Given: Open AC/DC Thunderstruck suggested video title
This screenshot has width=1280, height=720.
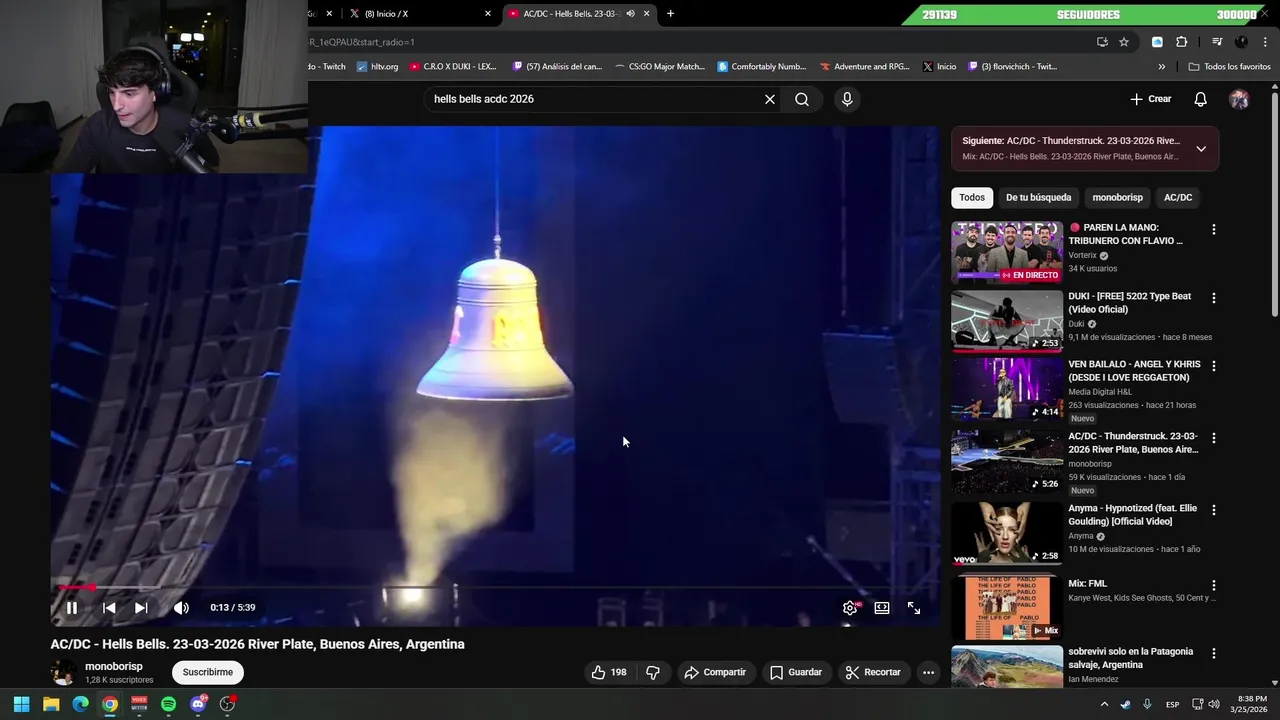Looking at the screenshot, I should point(1133,443).
